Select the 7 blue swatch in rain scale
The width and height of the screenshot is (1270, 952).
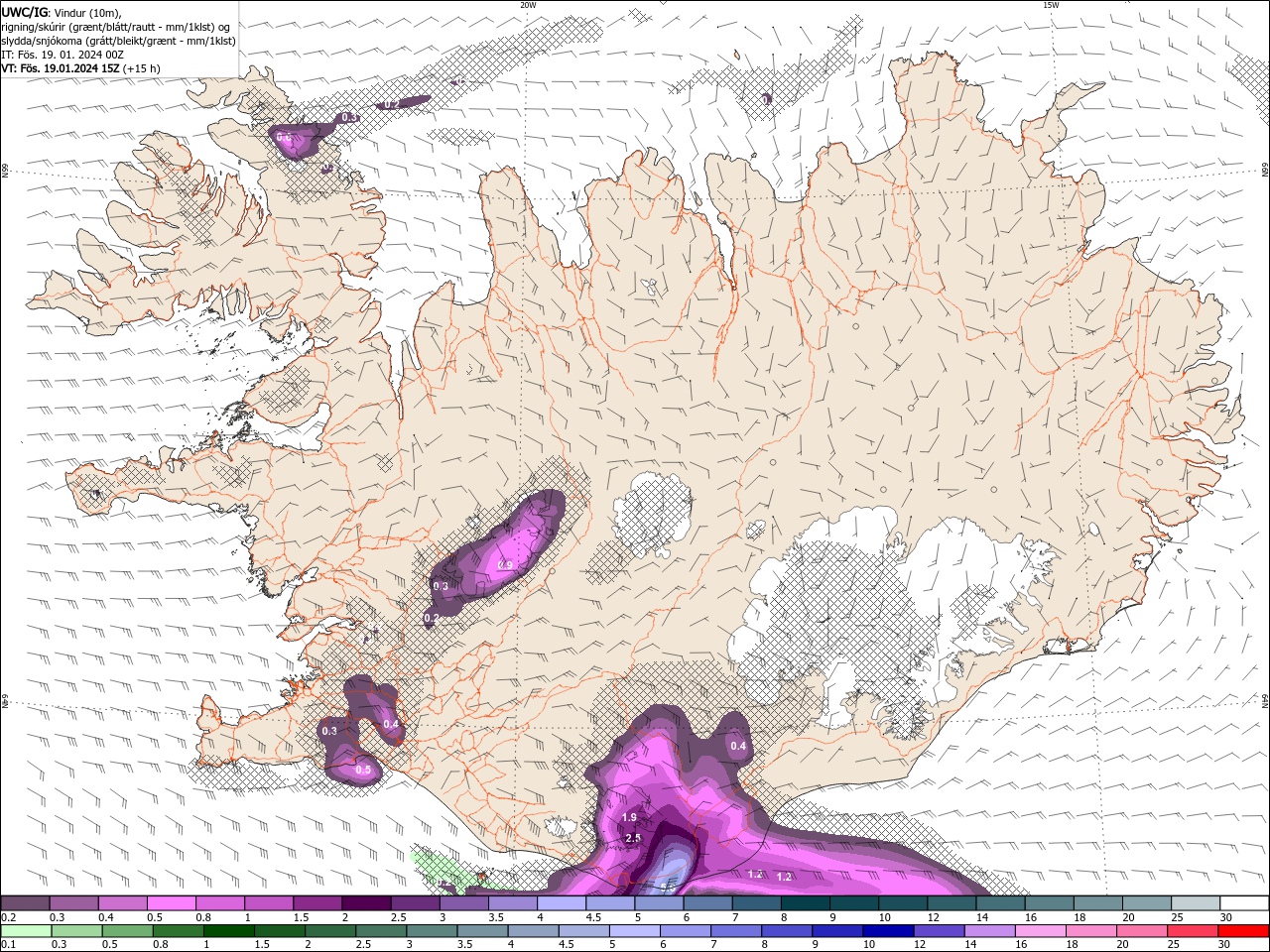734,931
